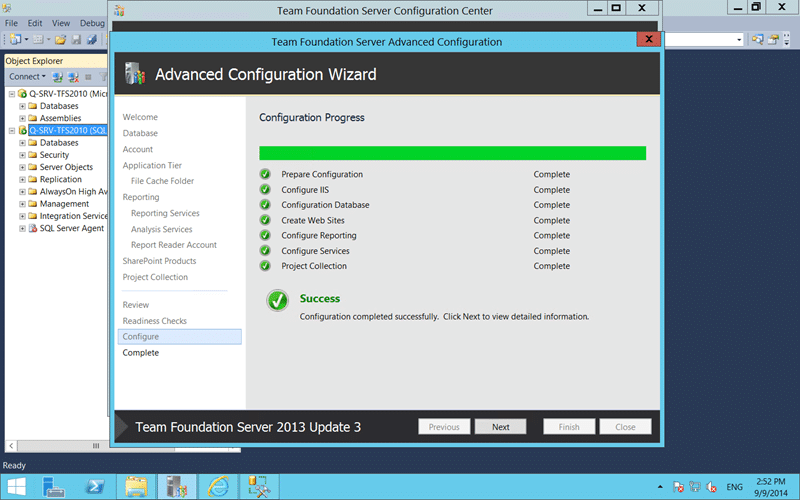800x500 pixels.
Task: Select the Reporting Services step text
Action: pos(165,213)
